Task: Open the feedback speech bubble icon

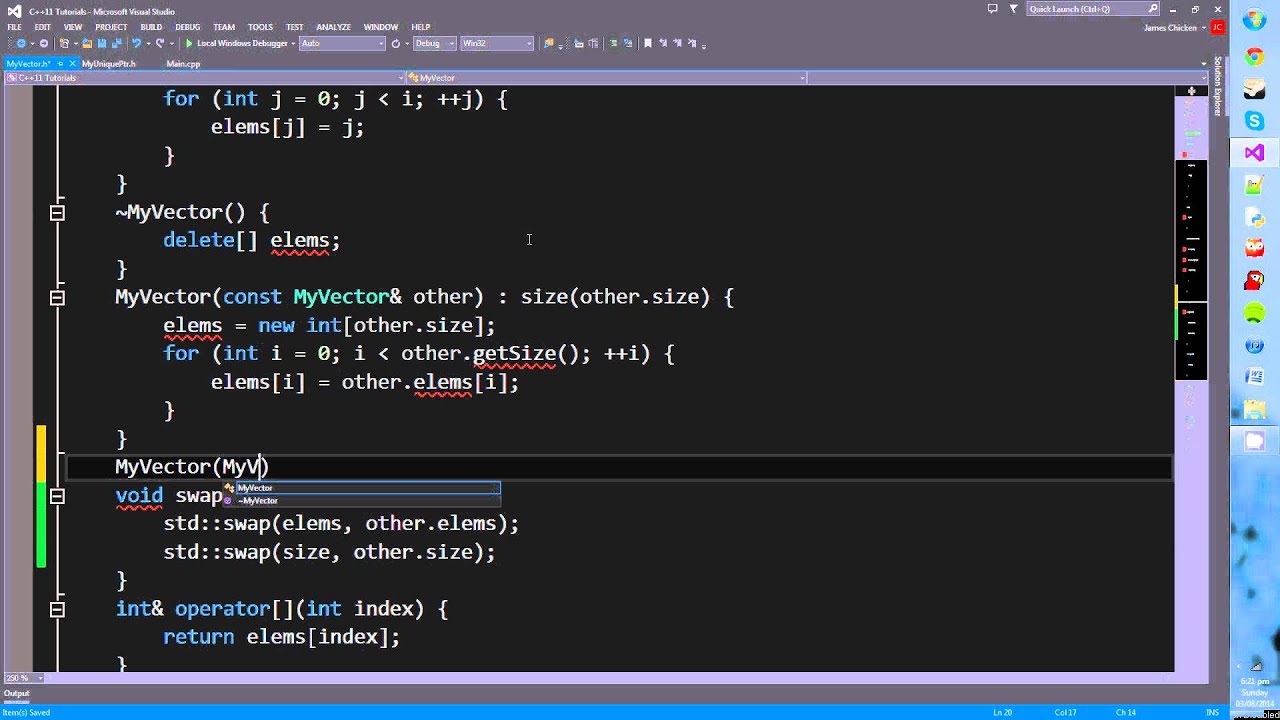Action: tap(992, 9)
